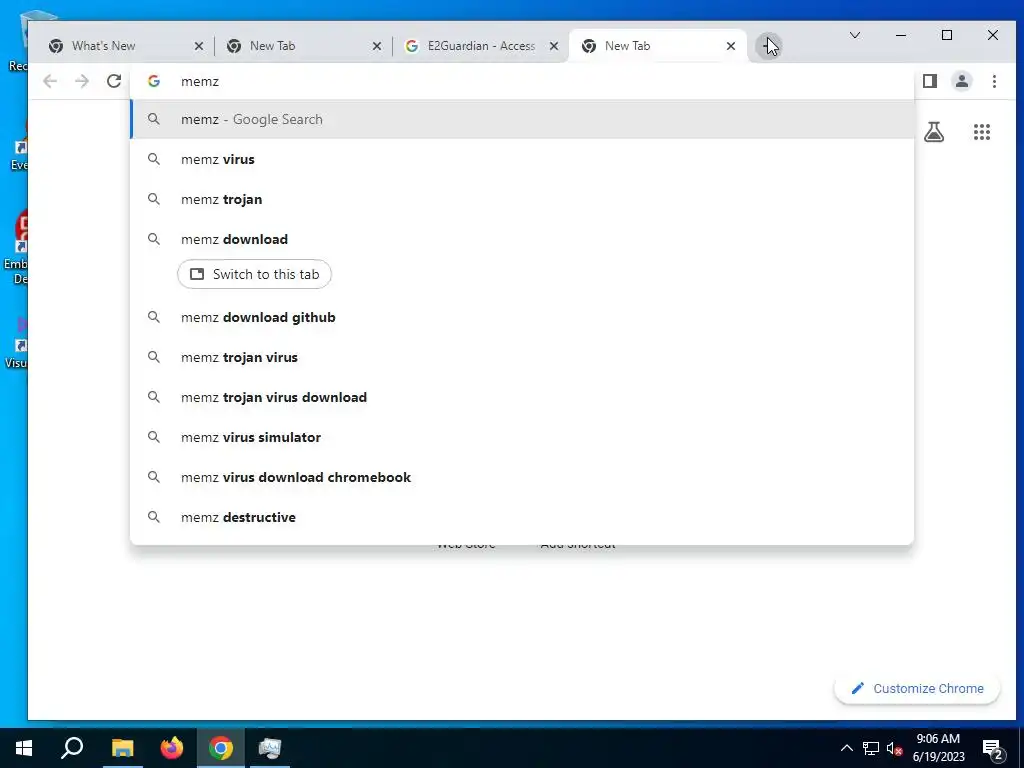Switch to the E2Guardian - Access tab

point(481,46)
